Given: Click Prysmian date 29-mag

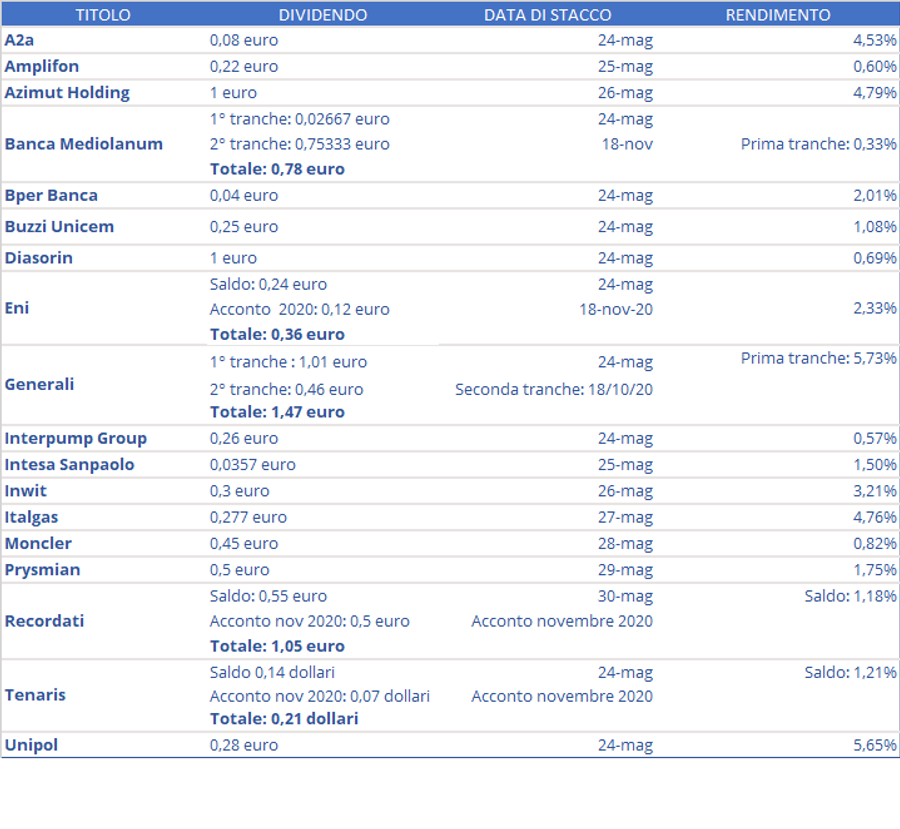Looking at the screenshot, I should [x=625, y=570].
